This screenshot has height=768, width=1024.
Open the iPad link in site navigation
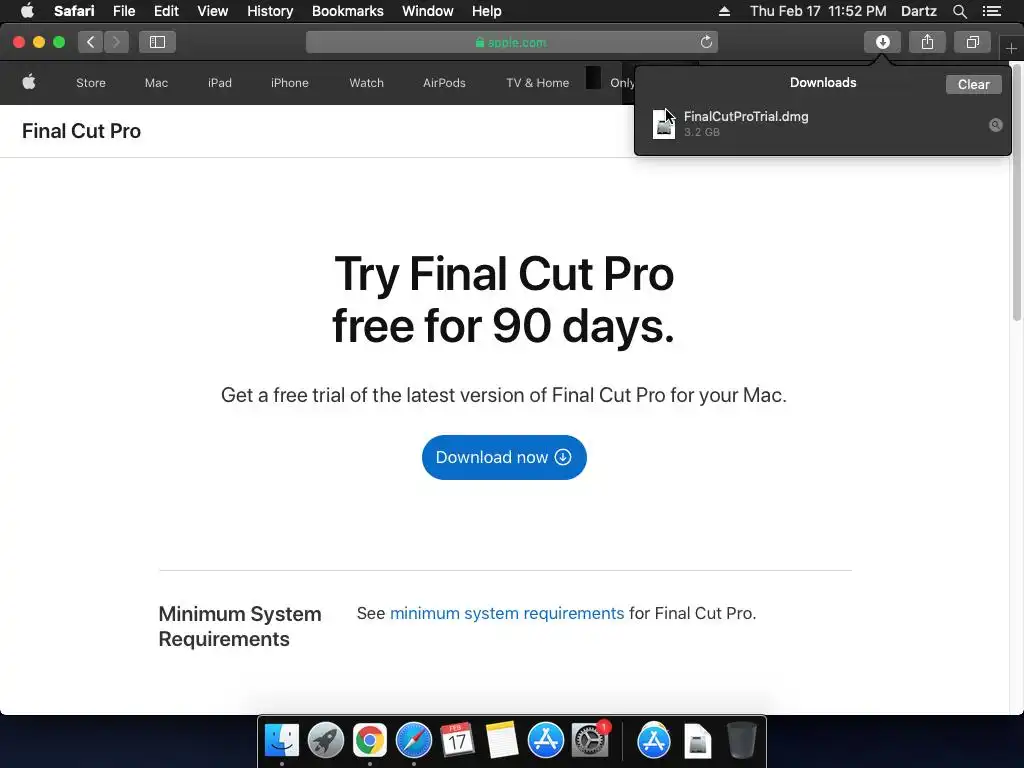tap(219, 83)
